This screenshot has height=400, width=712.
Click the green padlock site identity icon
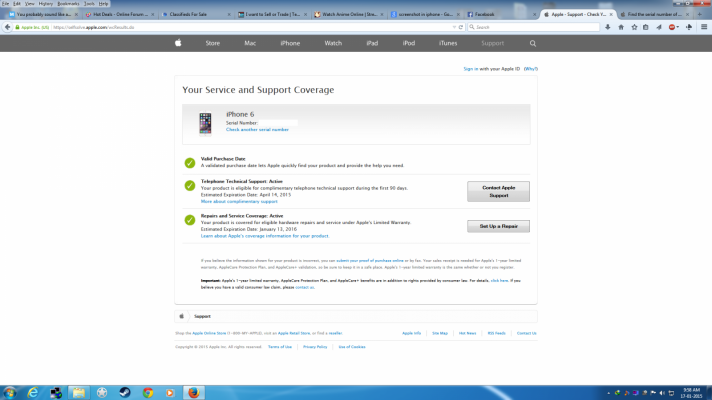tap(17, 27)
